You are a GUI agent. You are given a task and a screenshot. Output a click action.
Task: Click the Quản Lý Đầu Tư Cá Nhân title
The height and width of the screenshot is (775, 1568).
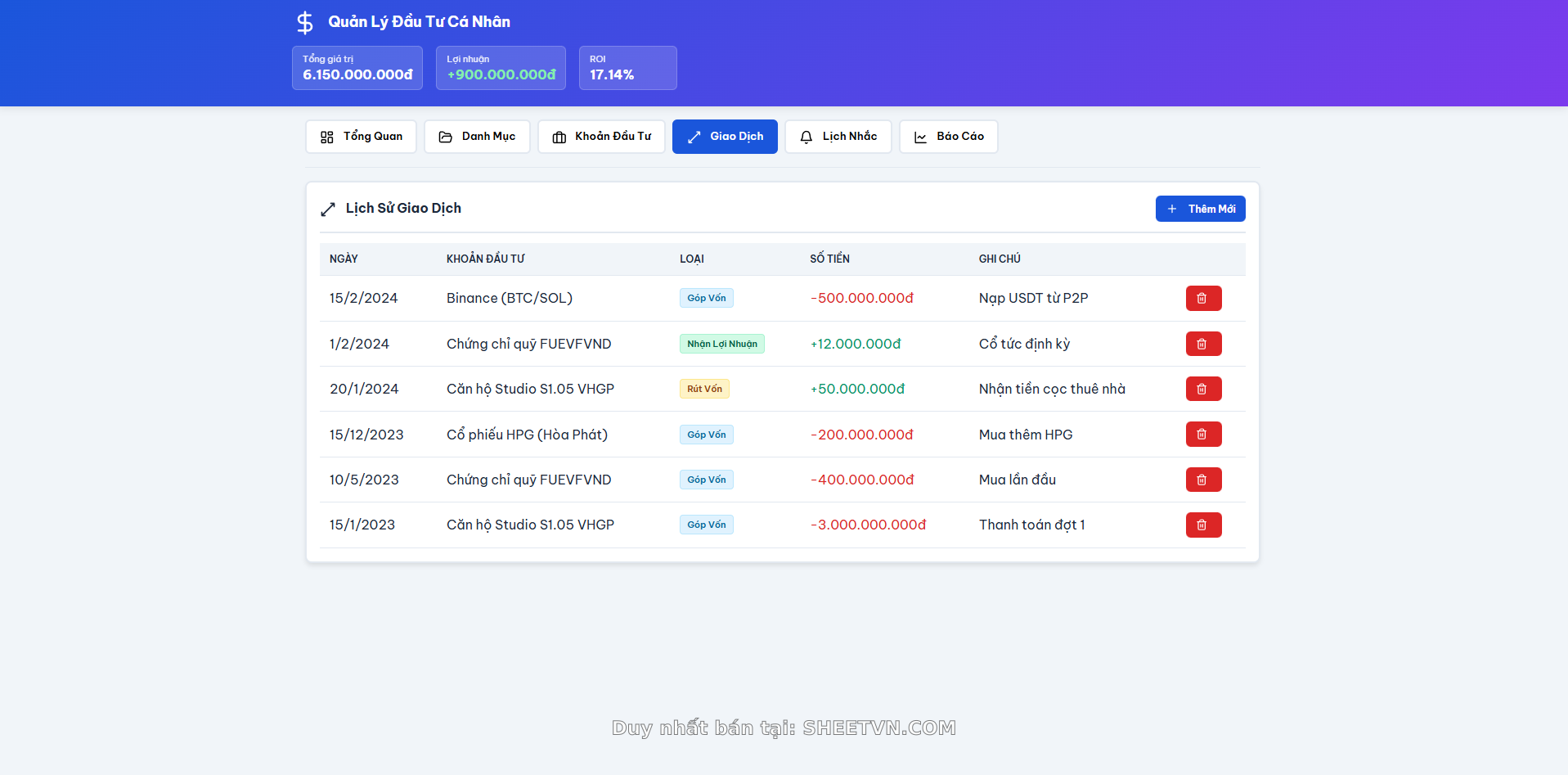tap(419, 22)
